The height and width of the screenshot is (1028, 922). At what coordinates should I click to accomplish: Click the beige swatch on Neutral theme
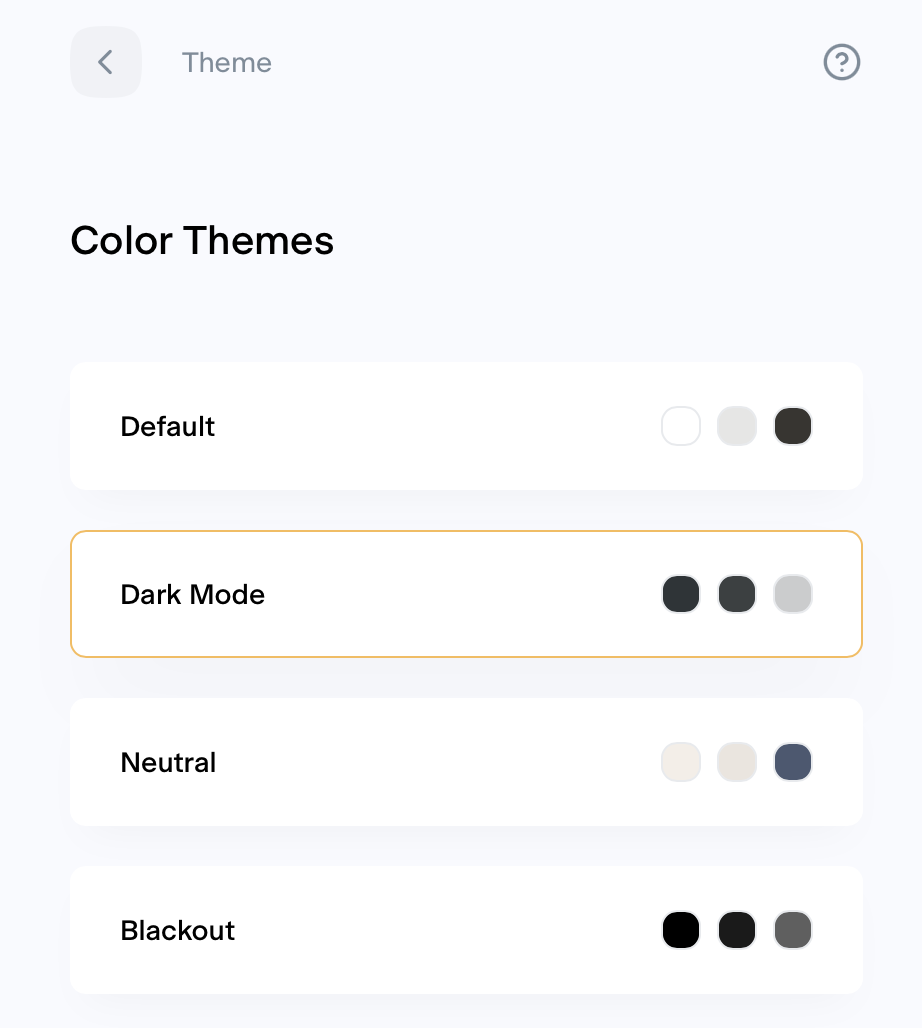tap(681, 762)
